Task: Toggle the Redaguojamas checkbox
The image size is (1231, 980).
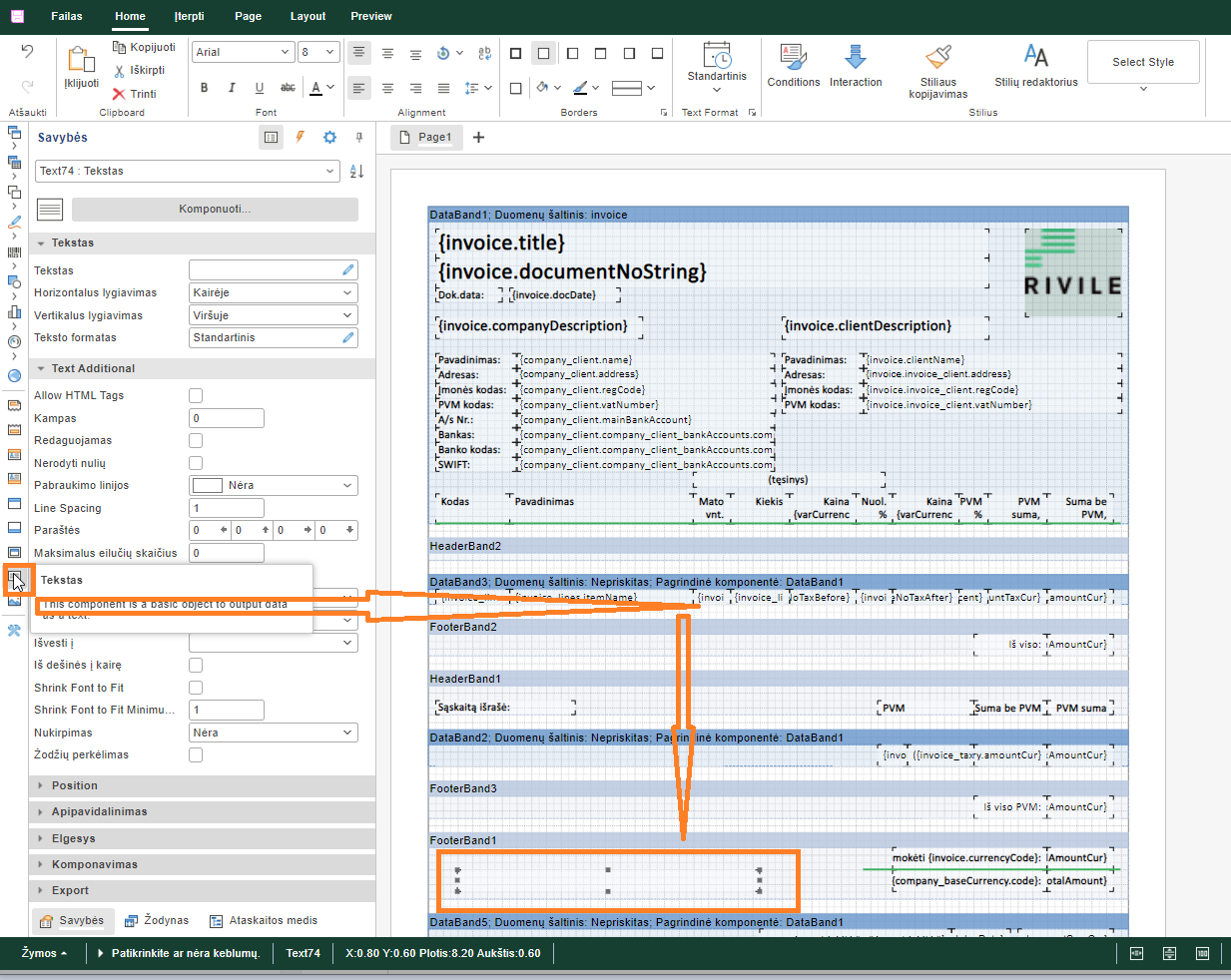Action: 196,441
